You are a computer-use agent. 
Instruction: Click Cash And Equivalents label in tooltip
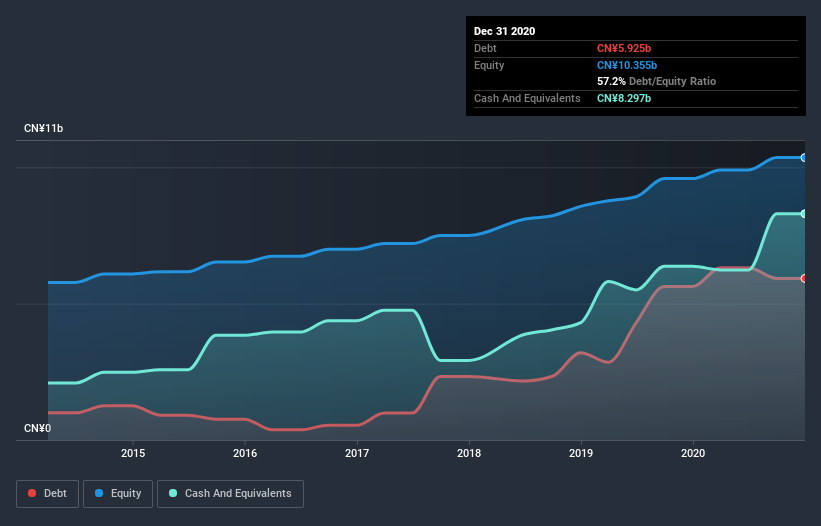pos(527,98)
